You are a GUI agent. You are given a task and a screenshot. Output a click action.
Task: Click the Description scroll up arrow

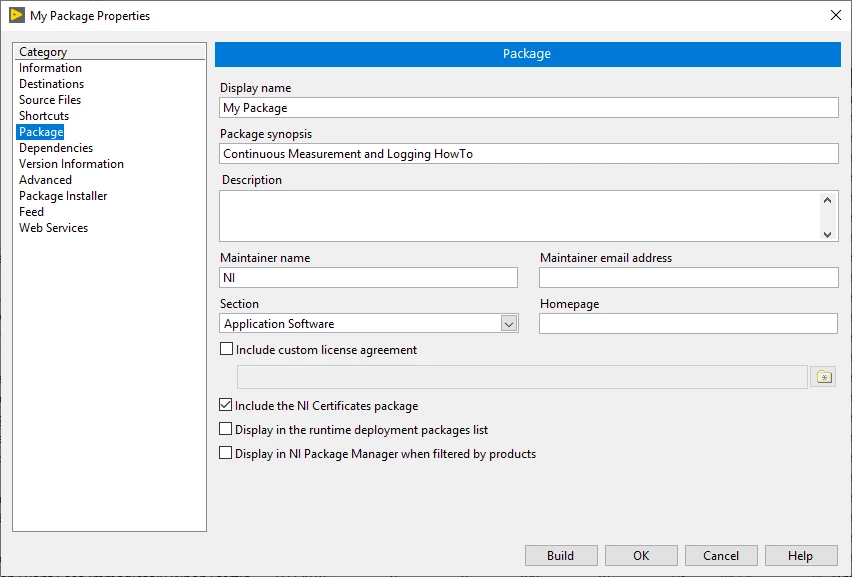coord(827,200)
